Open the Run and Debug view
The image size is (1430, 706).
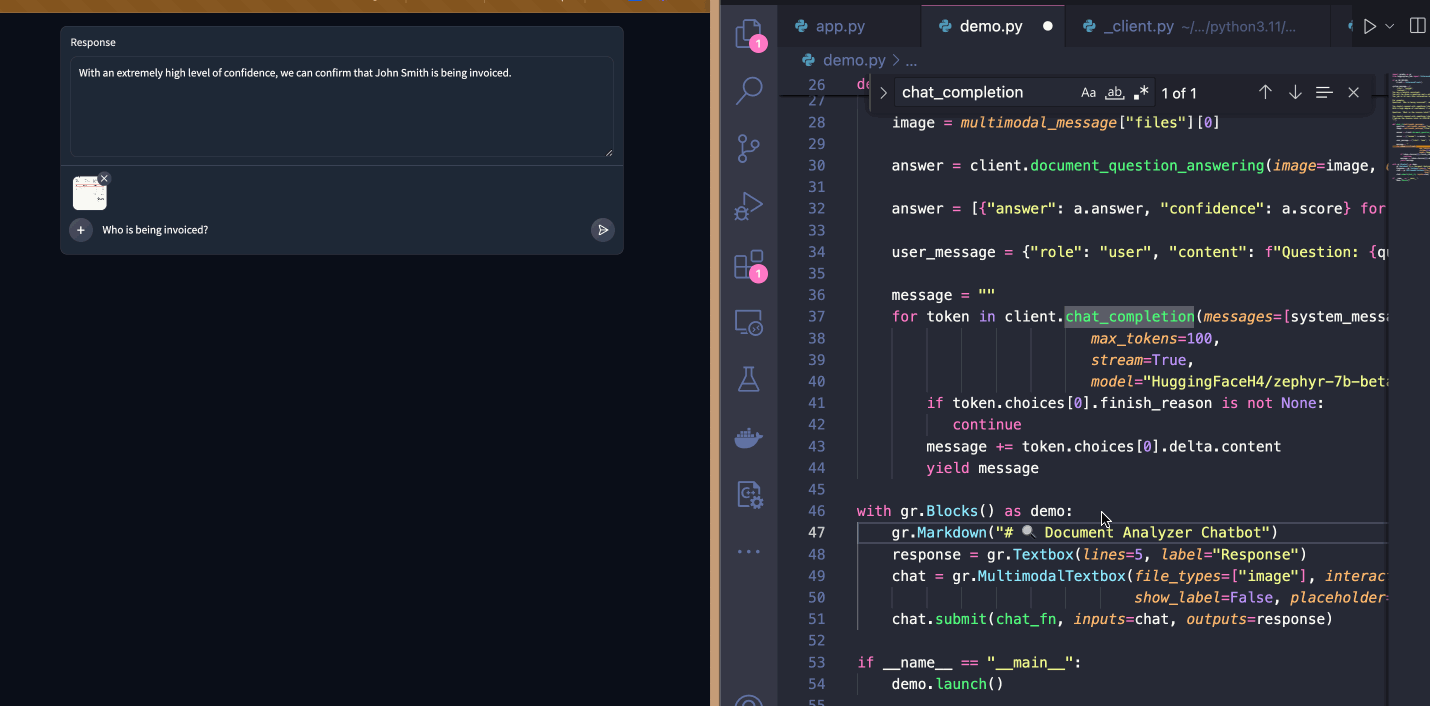point(748,206)
